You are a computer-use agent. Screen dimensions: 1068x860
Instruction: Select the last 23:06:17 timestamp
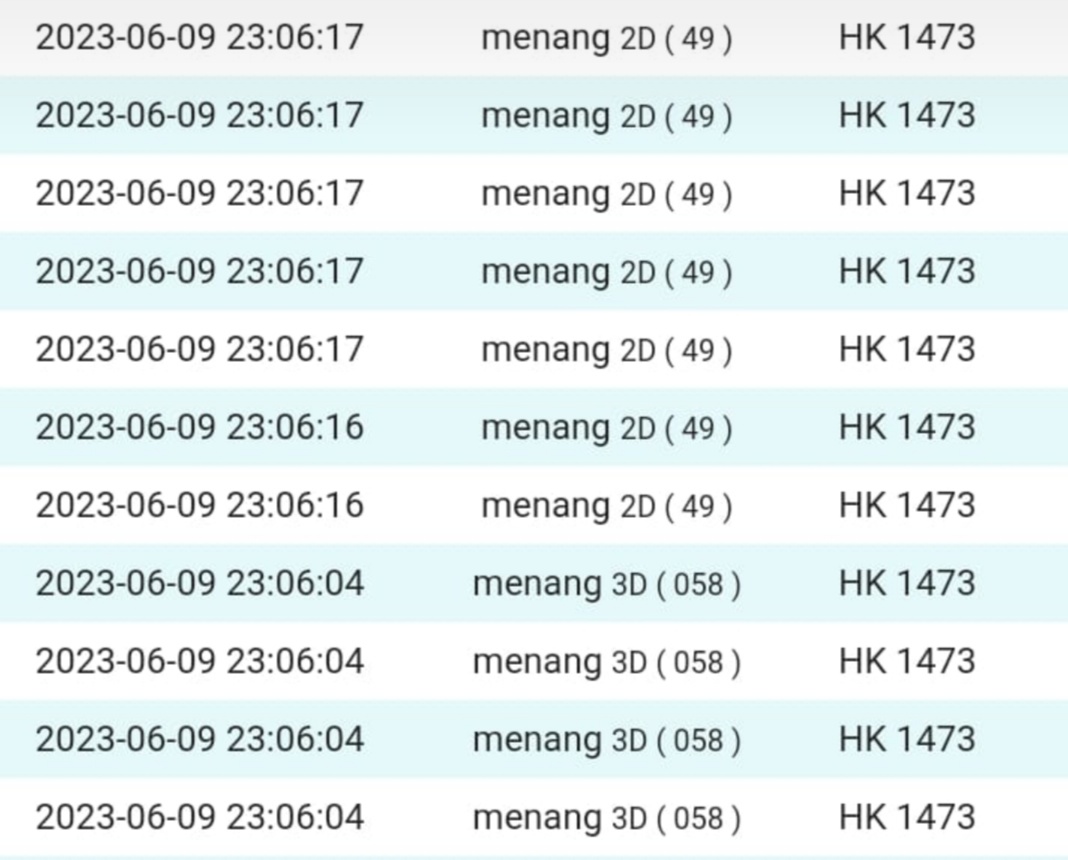coord(199,349)
